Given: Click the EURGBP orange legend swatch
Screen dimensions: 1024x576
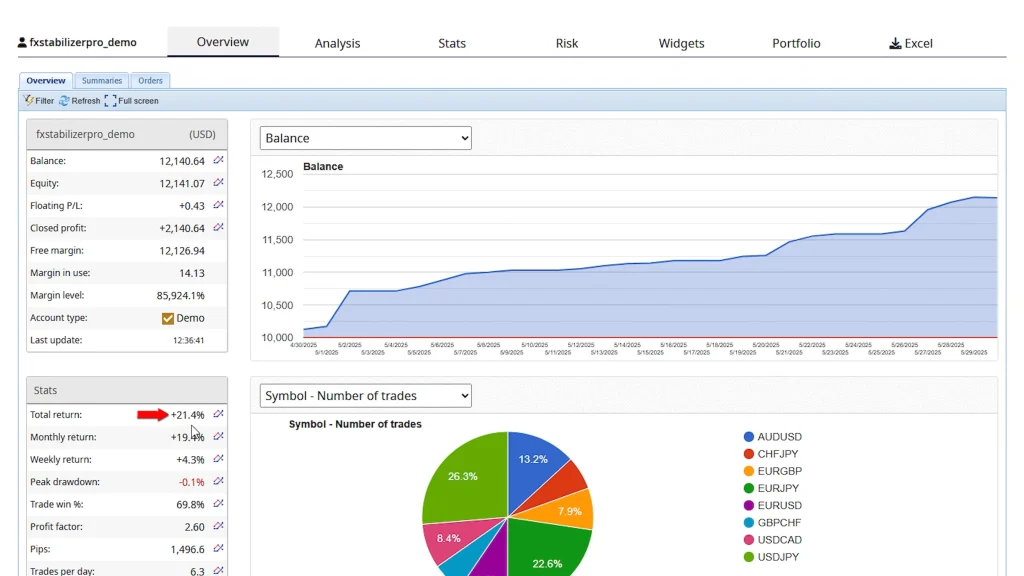Looking at the screenshot, I should (749, 471).
